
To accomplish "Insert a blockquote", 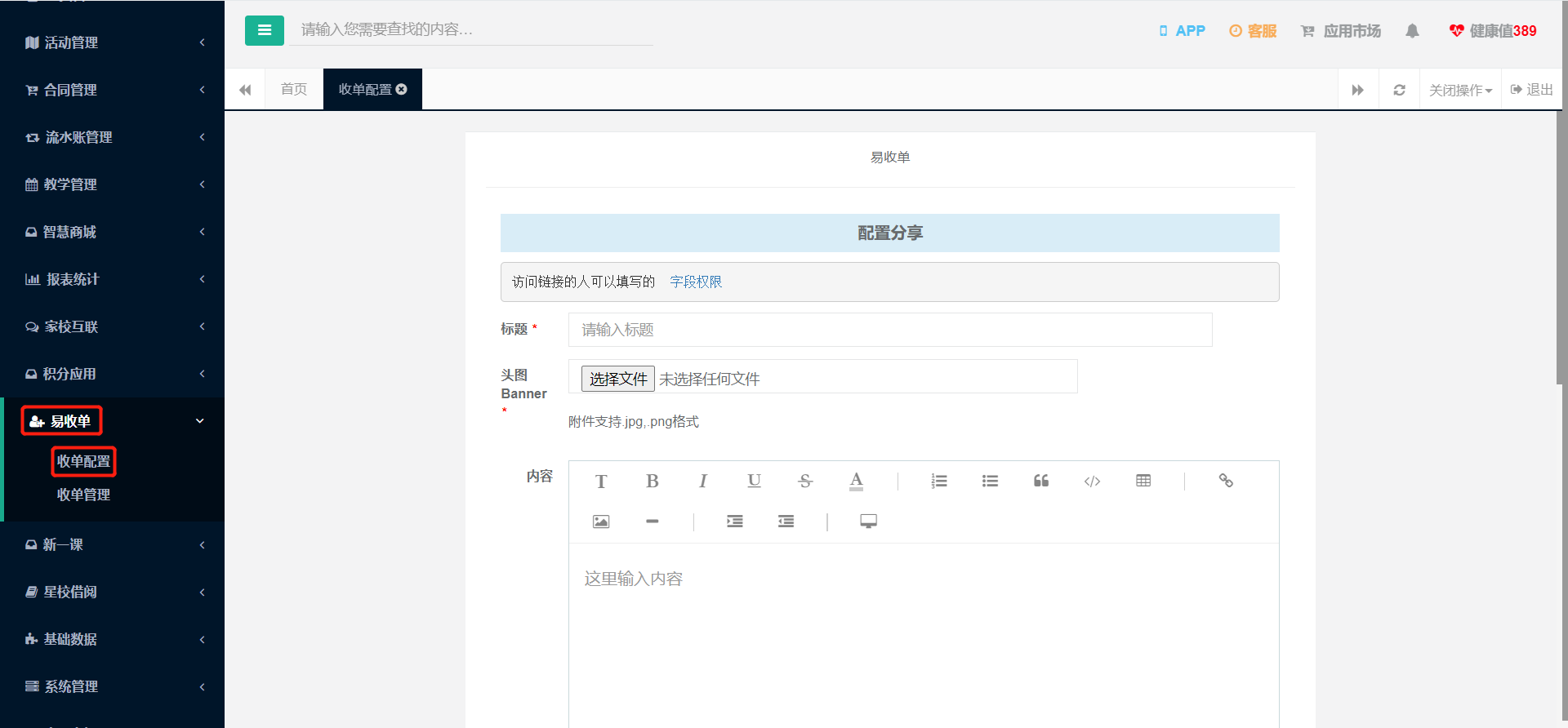I will [x=1041, y=481].
